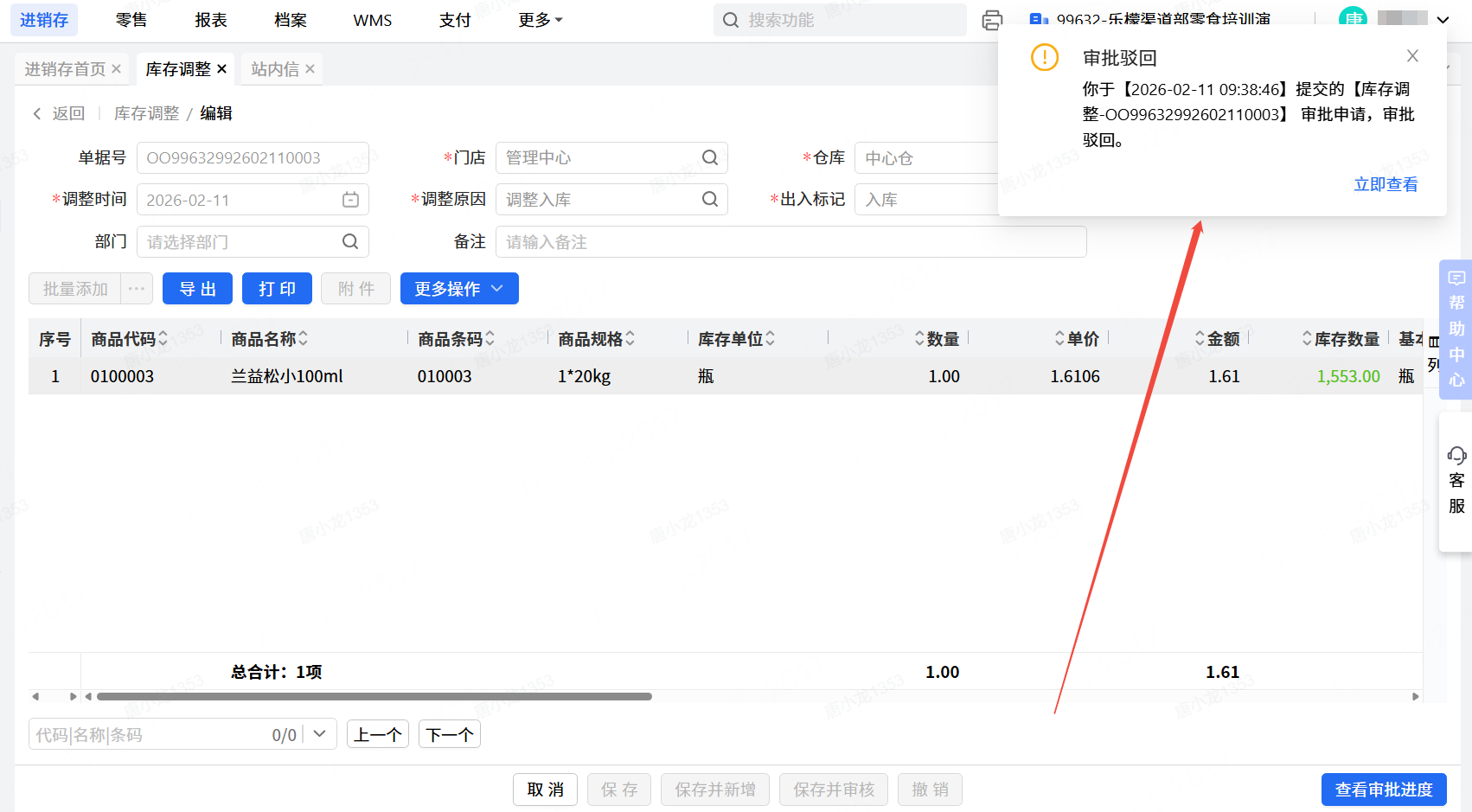The height and width of the screenshot is (812, 1472).
Task: Open the 帮助中心 side panel
Action: click(1456, 329)
